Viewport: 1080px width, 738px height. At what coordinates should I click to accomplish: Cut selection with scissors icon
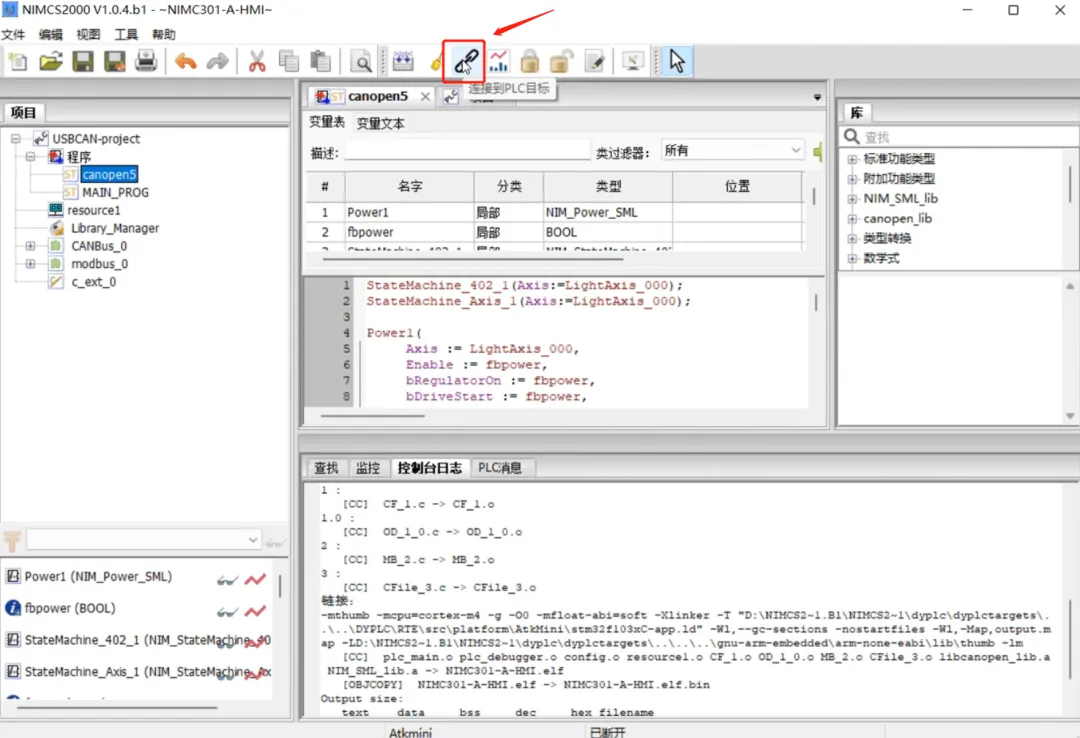pyautogui.click(x=257, y=61)
